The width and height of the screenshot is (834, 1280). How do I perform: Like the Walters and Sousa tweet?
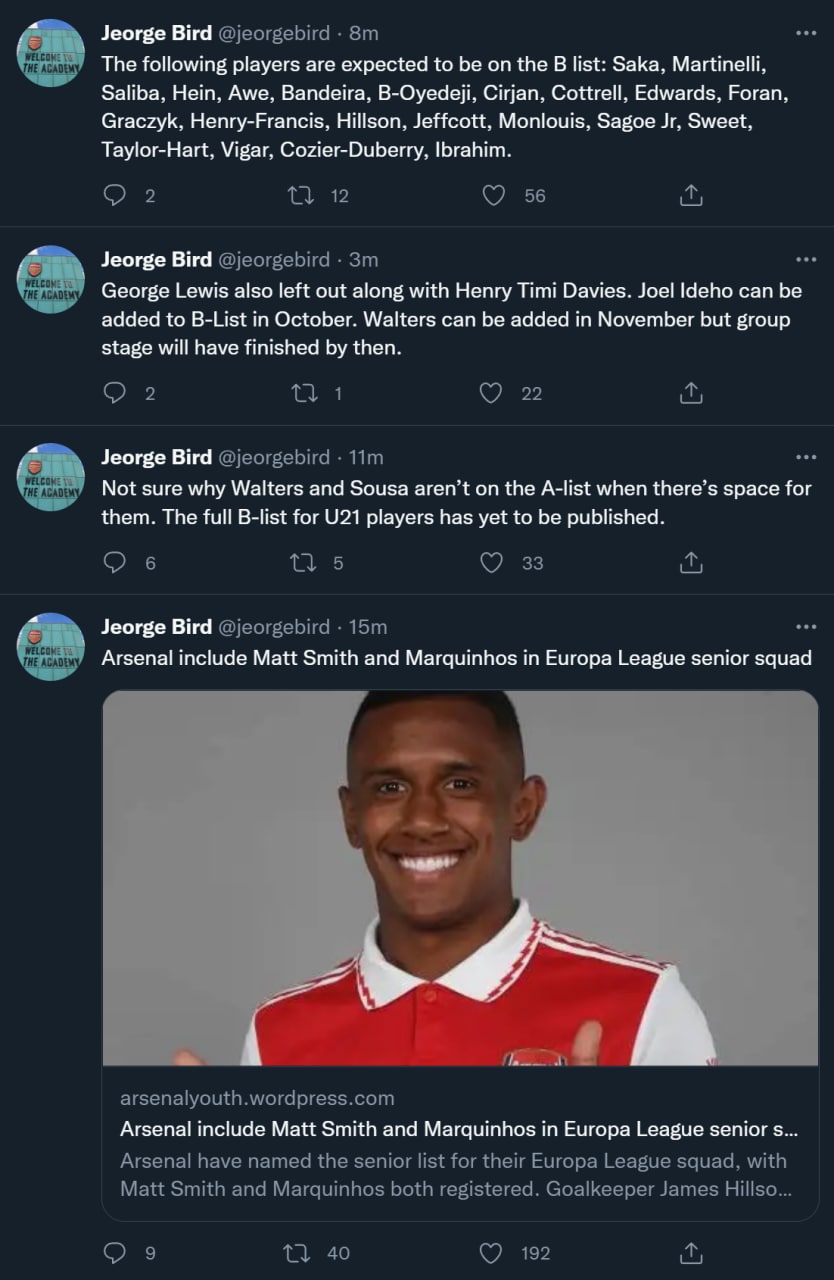coord(491,563)
